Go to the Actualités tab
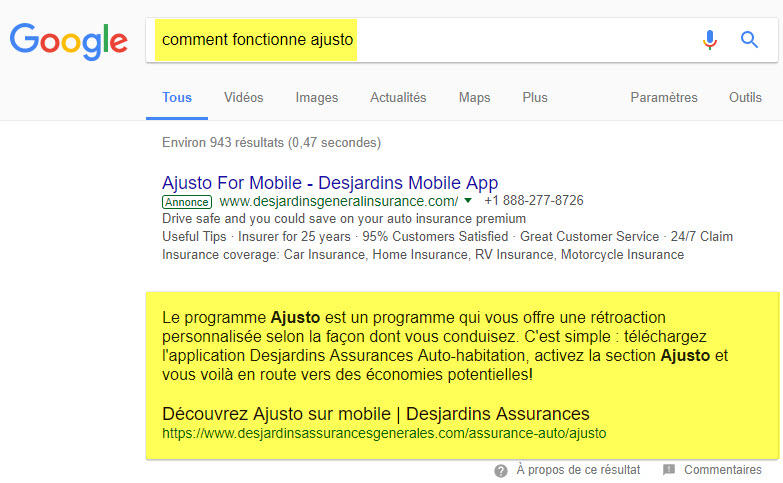This screenshot has width=783, height=483. pos(398,97)
